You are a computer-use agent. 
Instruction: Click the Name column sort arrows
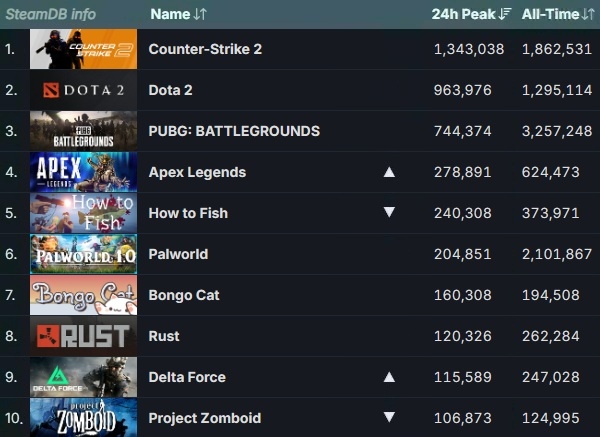click(200, 14)
